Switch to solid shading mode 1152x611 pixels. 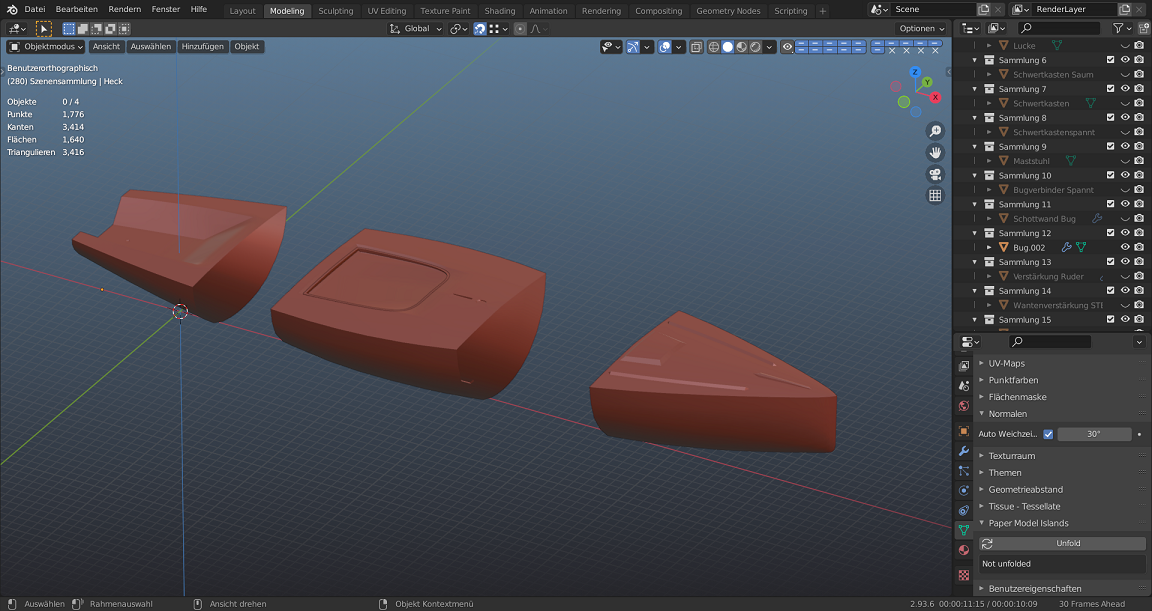pyautogui.click(x=727, y=47)
